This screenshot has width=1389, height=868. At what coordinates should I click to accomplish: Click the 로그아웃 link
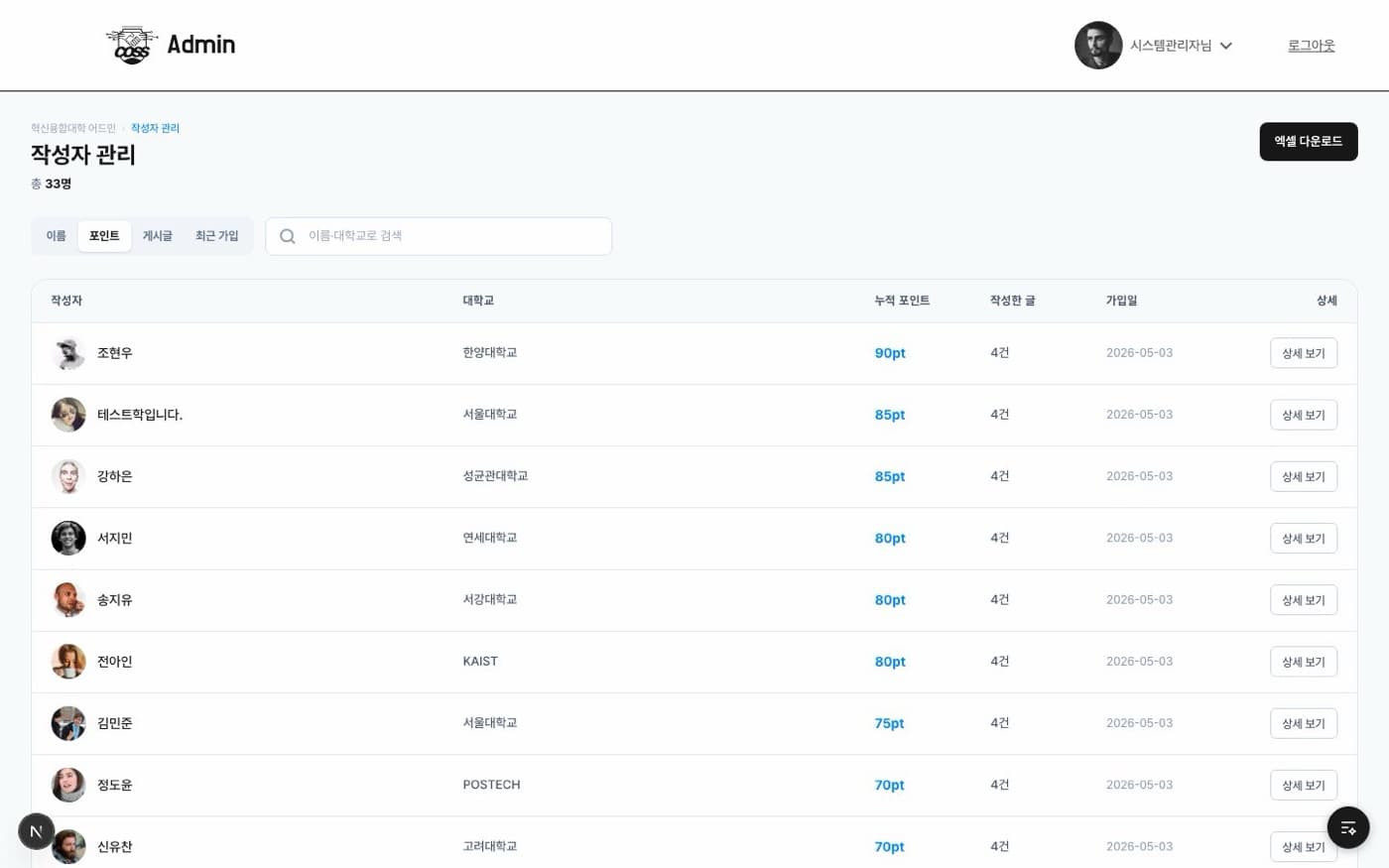pyautogui.click(x=1311, y=46)
